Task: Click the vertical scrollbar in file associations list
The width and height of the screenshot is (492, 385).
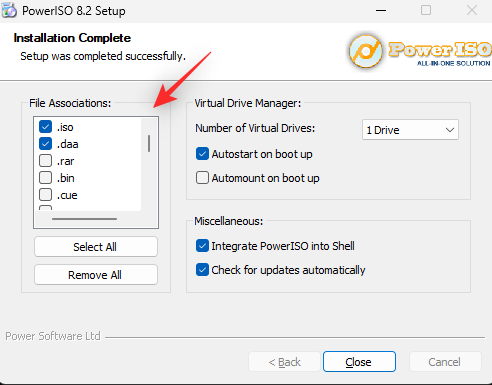Action: [149, 144]
